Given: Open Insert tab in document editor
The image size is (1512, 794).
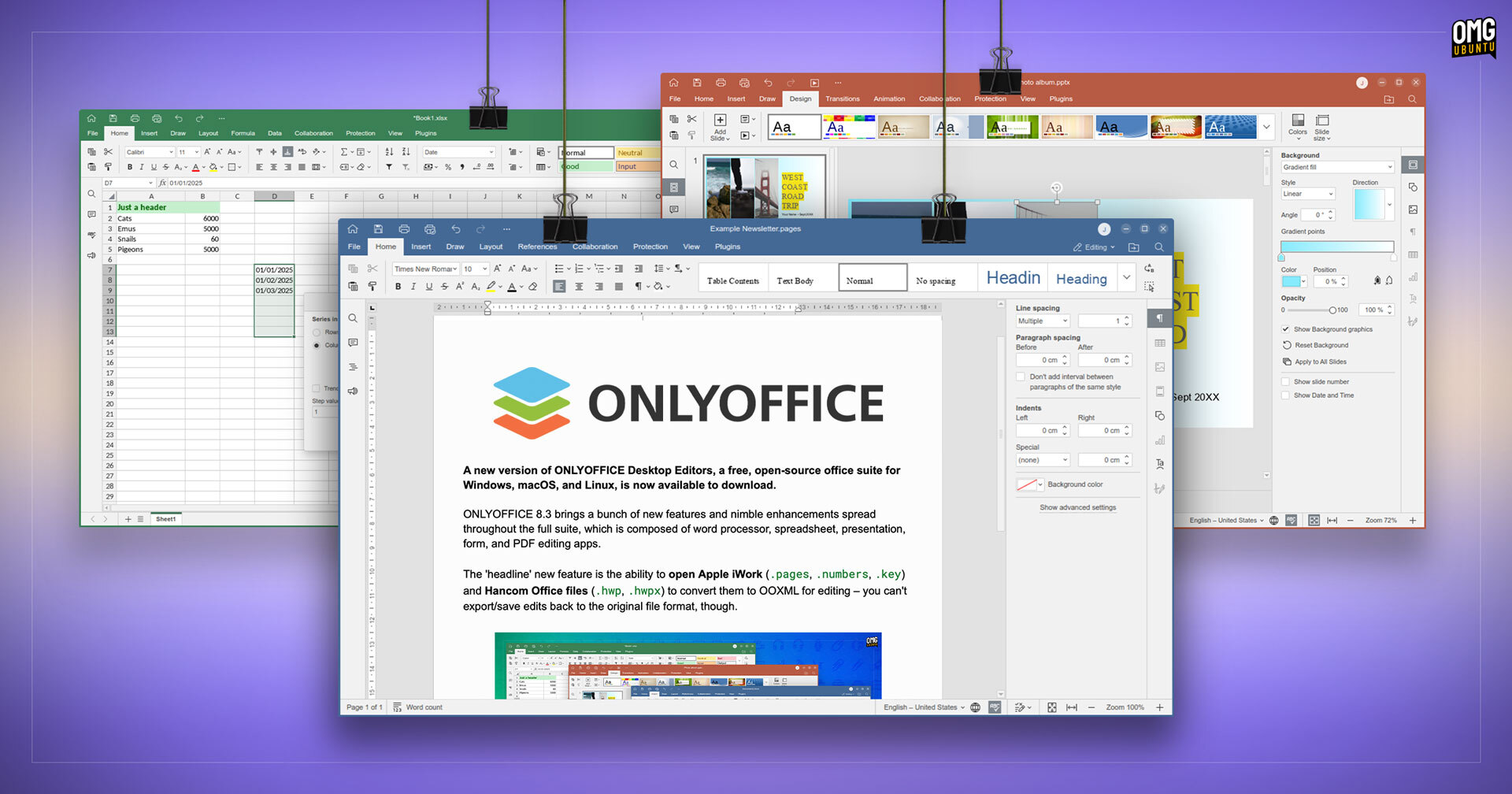Looking at the screenshot, I should (x=421, y=247).
